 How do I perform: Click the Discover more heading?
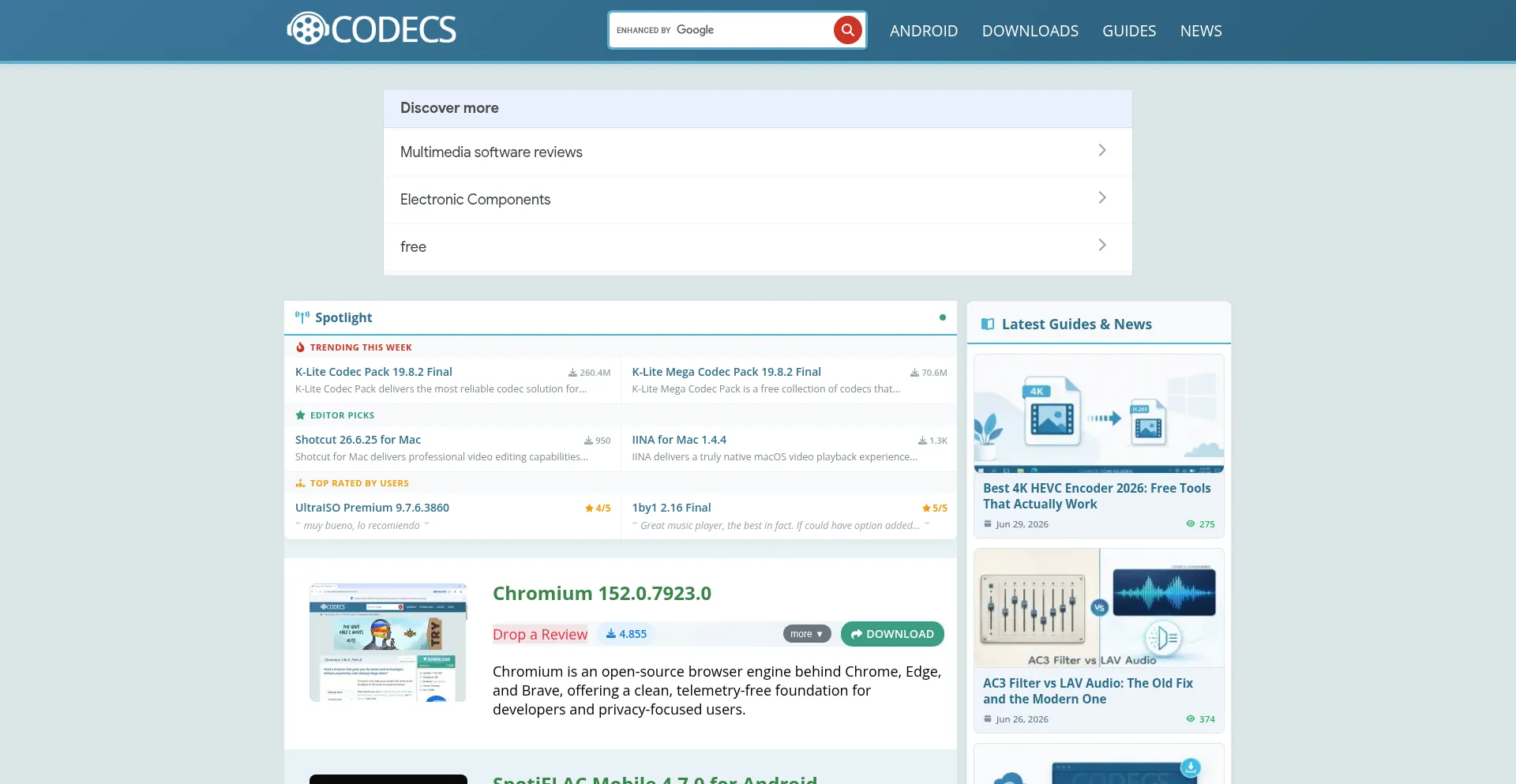tap(449, 107)
